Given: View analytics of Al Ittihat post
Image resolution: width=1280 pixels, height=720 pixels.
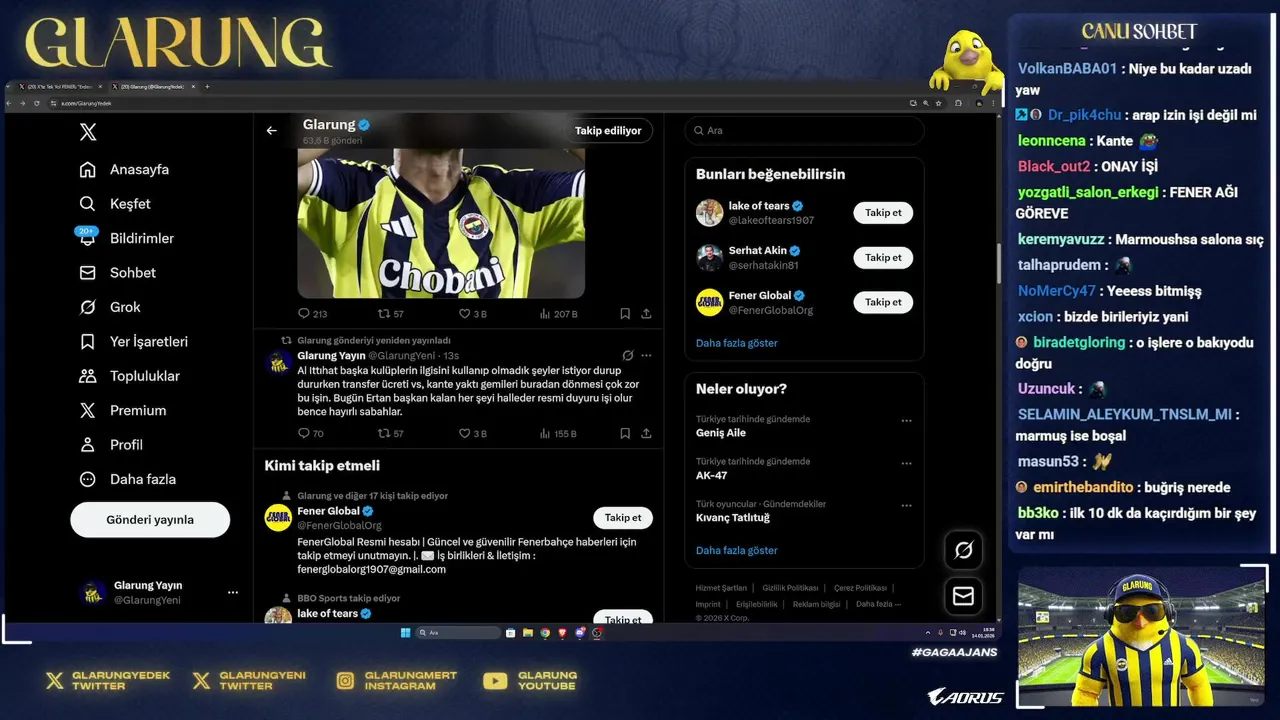Looking at the screenshot, I should 558,433.
